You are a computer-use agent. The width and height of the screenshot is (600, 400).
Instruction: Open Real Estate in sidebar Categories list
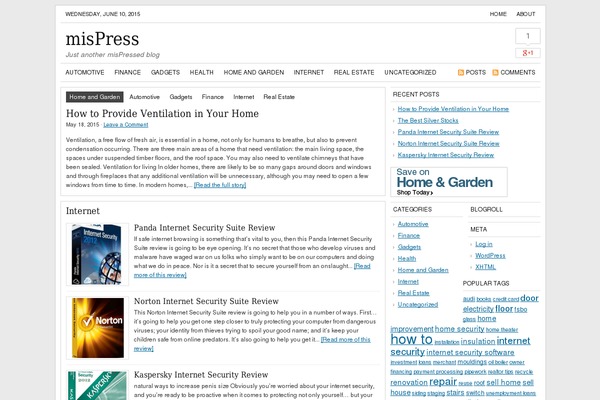pos(413,293)
